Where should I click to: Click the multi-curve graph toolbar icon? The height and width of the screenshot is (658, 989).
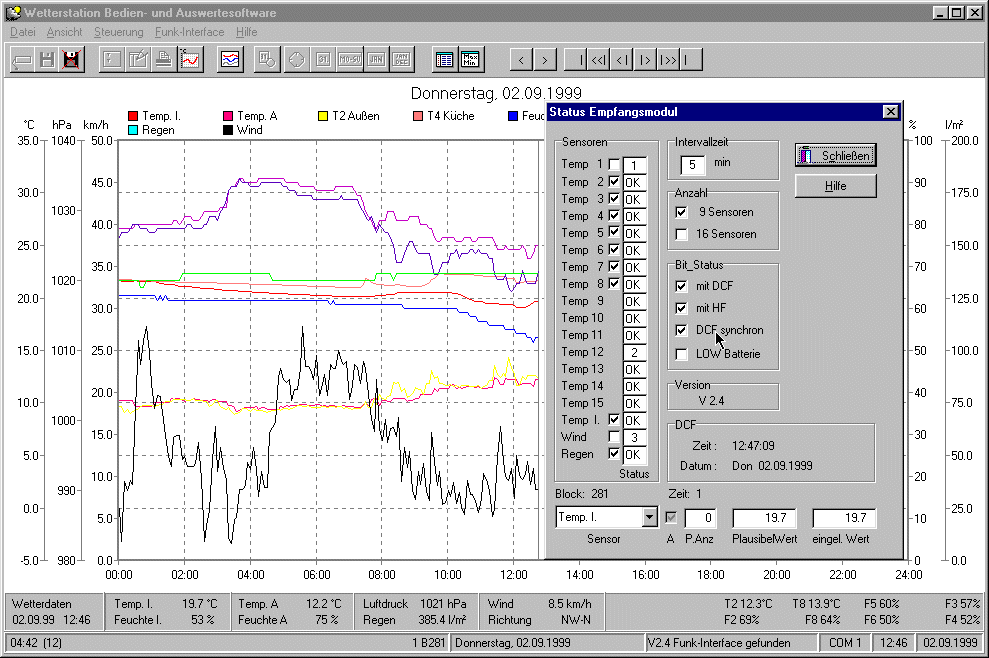pos(230,59)
